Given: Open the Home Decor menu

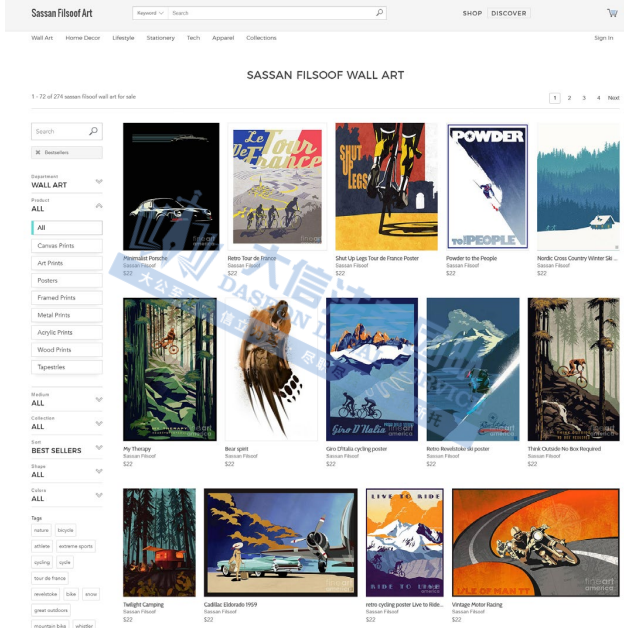Looking at the screenshot, I should click(83, 38).
